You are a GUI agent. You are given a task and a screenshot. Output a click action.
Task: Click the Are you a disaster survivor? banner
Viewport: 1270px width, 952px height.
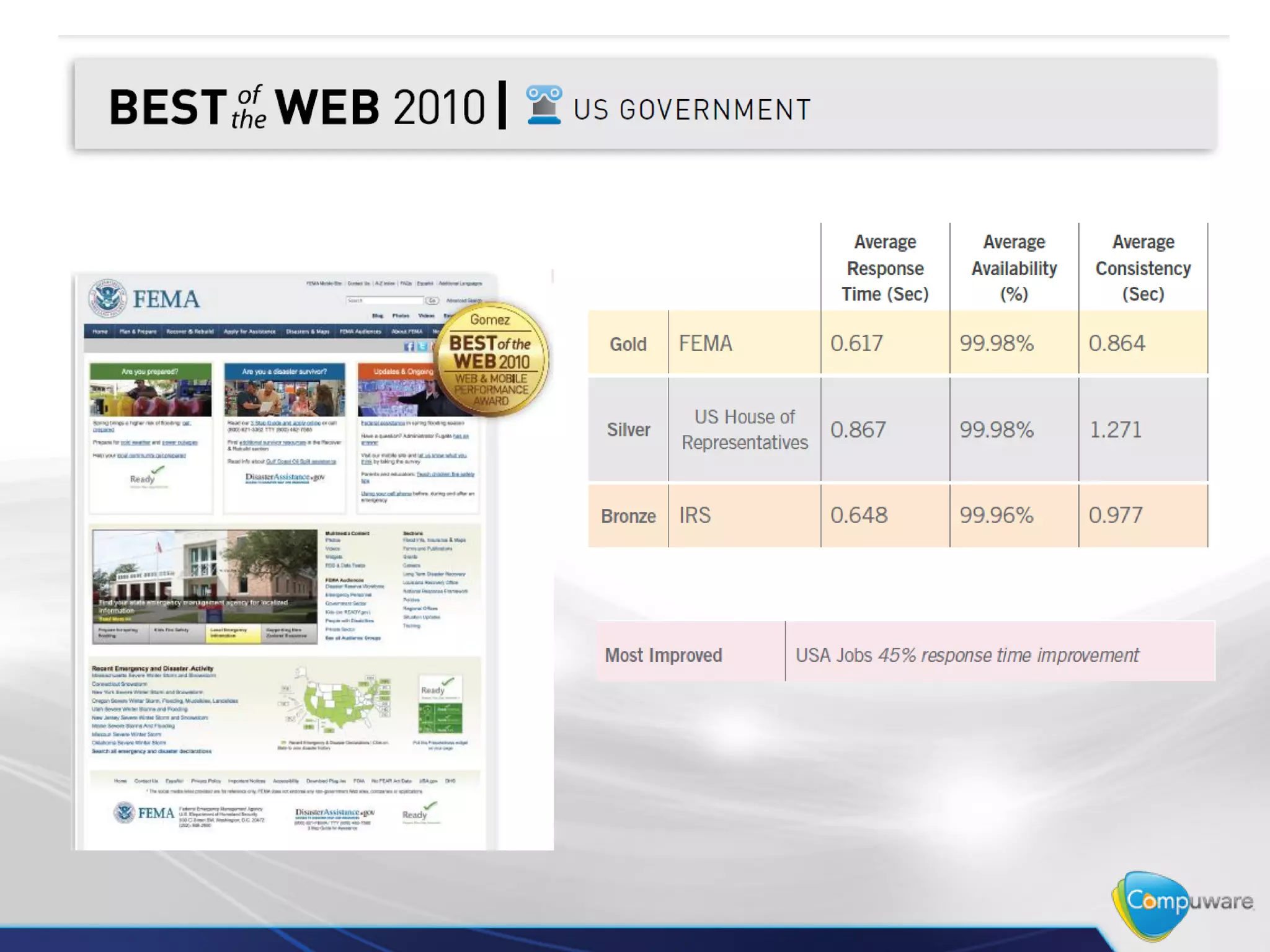click(284, 371)
